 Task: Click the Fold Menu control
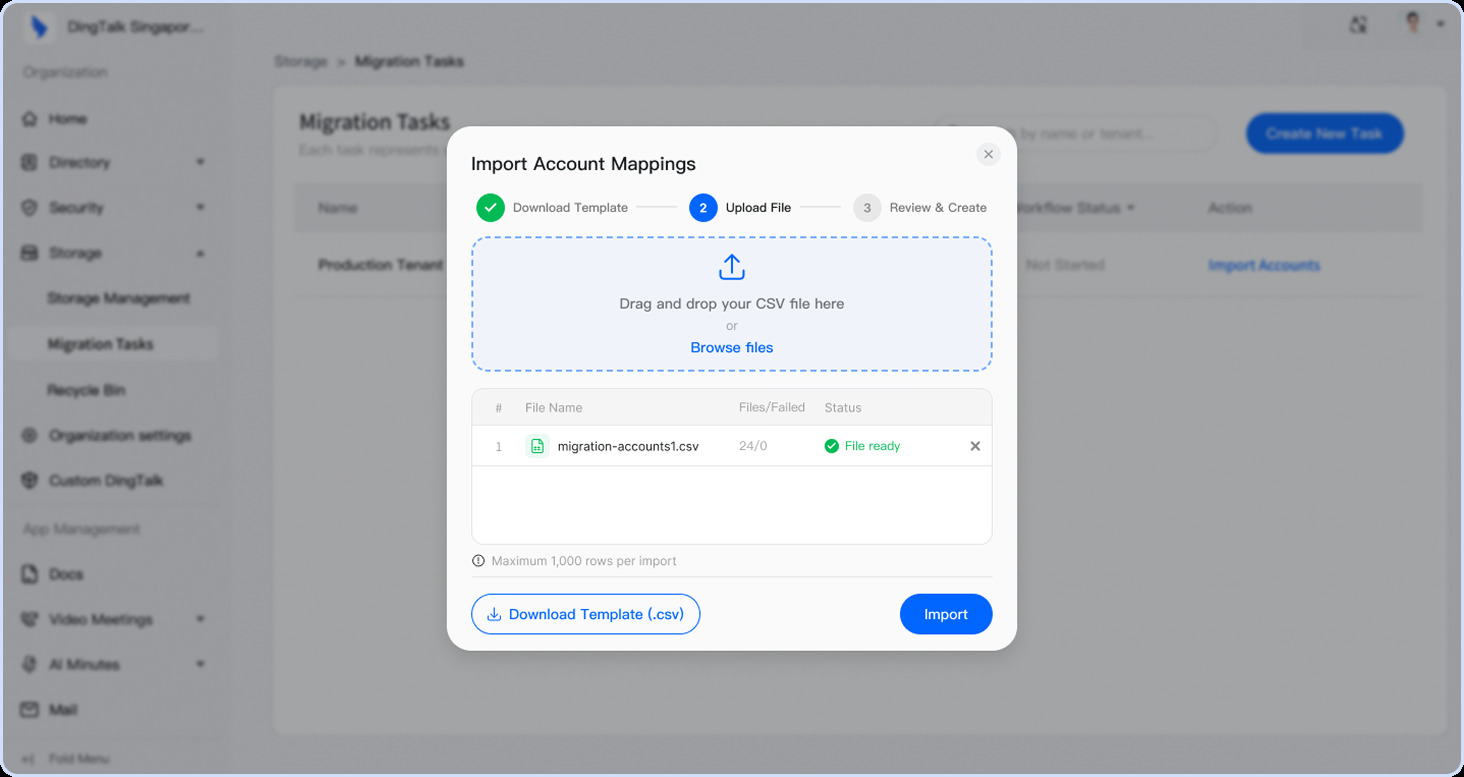66,759
